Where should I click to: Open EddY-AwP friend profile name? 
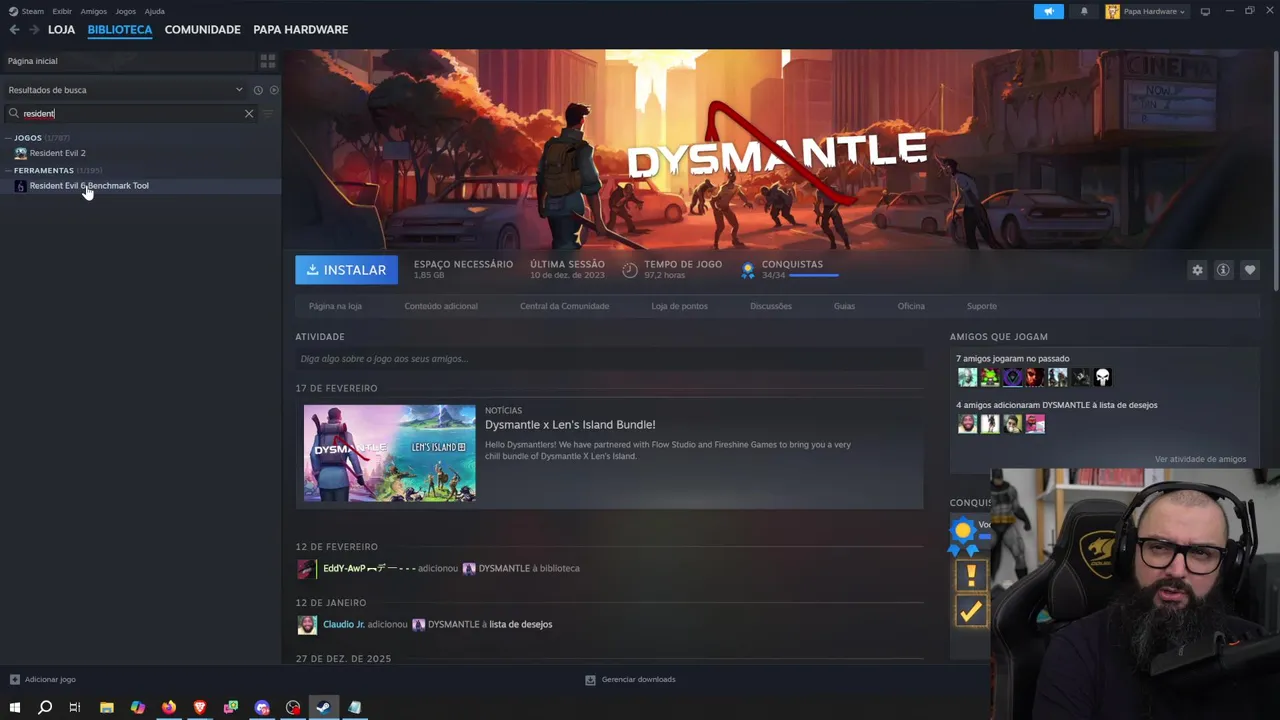pos(369,568)
